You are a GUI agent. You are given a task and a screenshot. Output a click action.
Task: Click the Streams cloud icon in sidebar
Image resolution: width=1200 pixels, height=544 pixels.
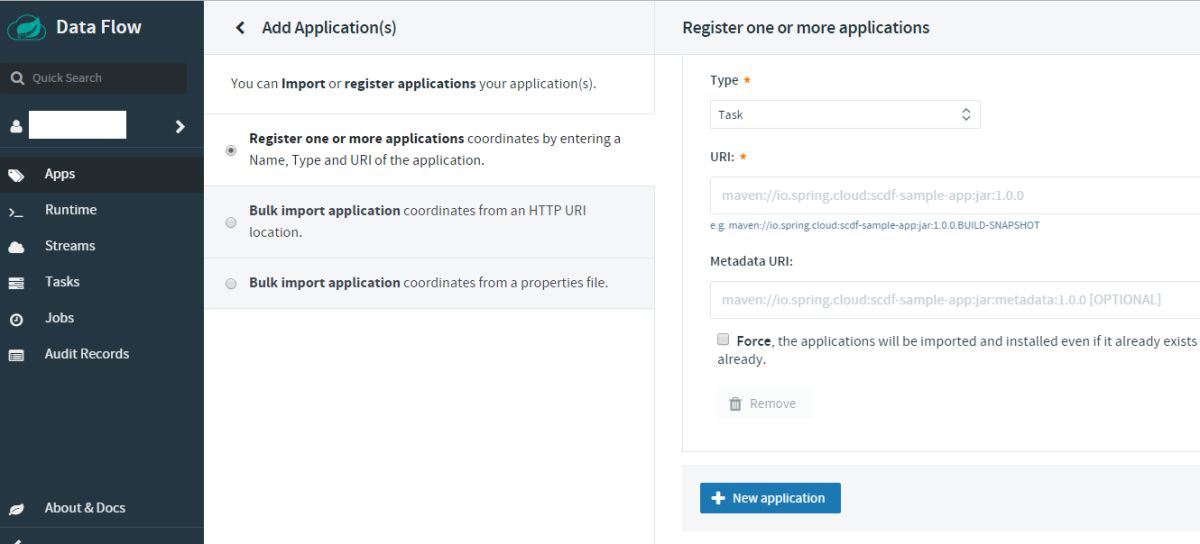pos(16,247)
